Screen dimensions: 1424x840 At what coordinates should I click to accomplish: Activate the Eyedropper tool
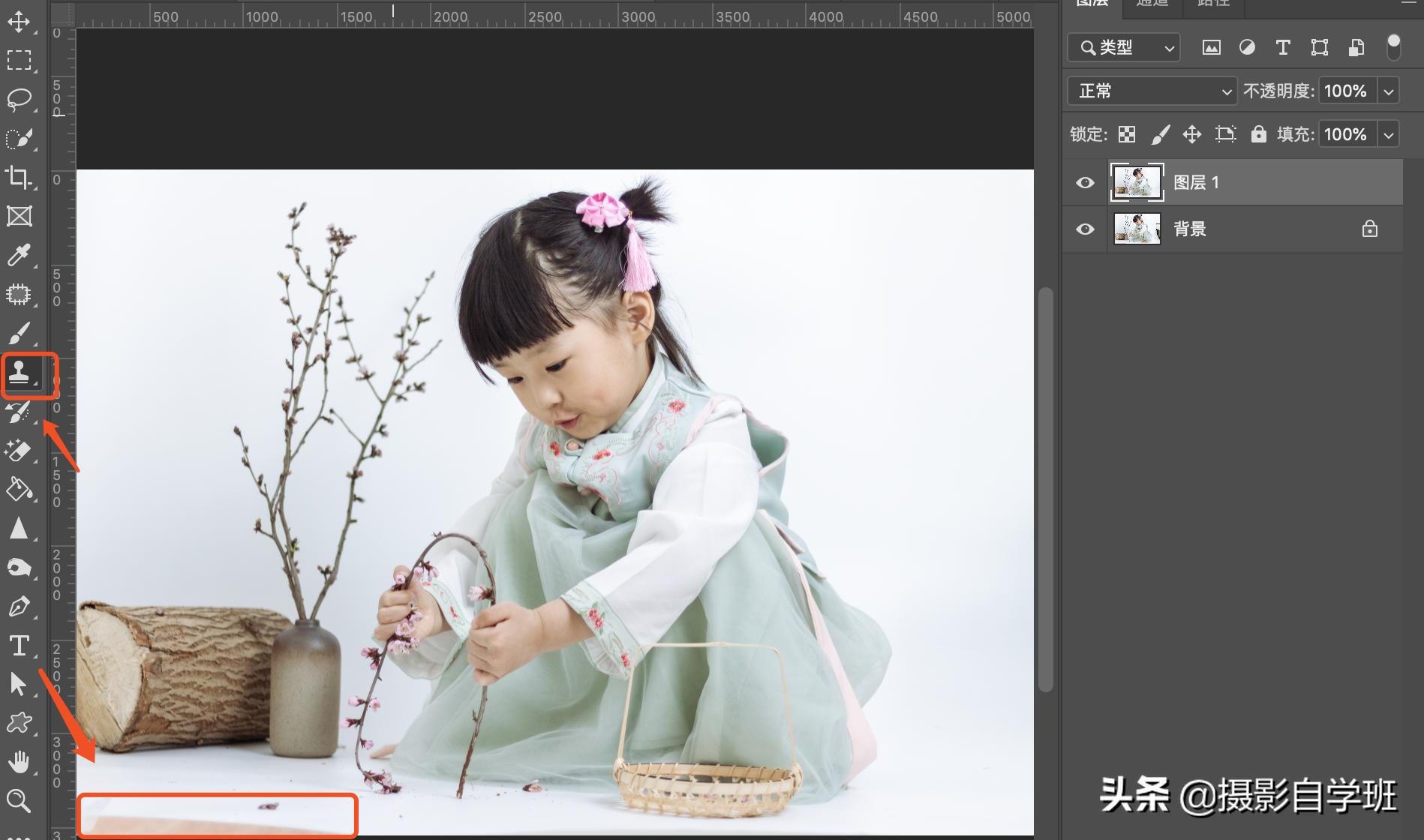19,256
